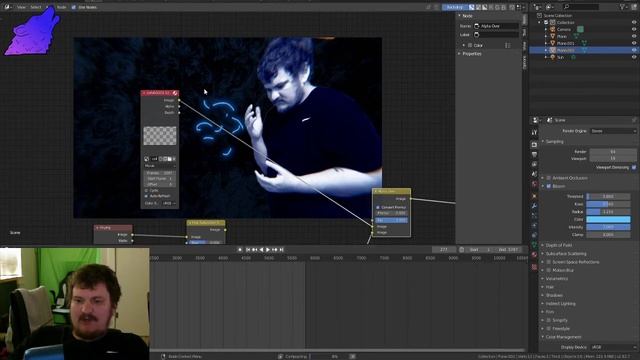Open the View Layer properties tab icon
The height and width of the screenshot is (360, 640).
click(534, 164)
